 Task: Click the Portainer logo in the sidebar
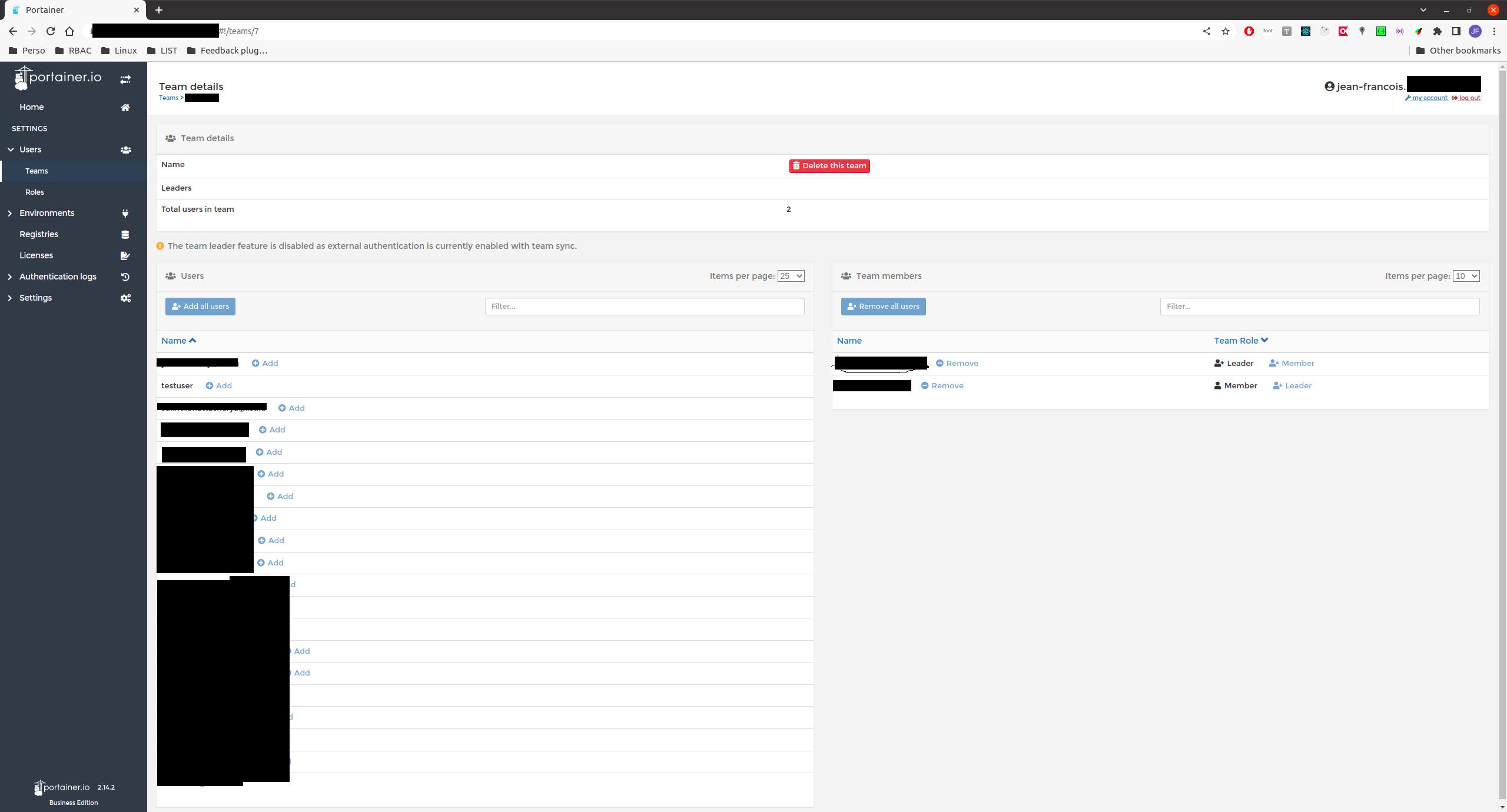(x=57, y=77)
